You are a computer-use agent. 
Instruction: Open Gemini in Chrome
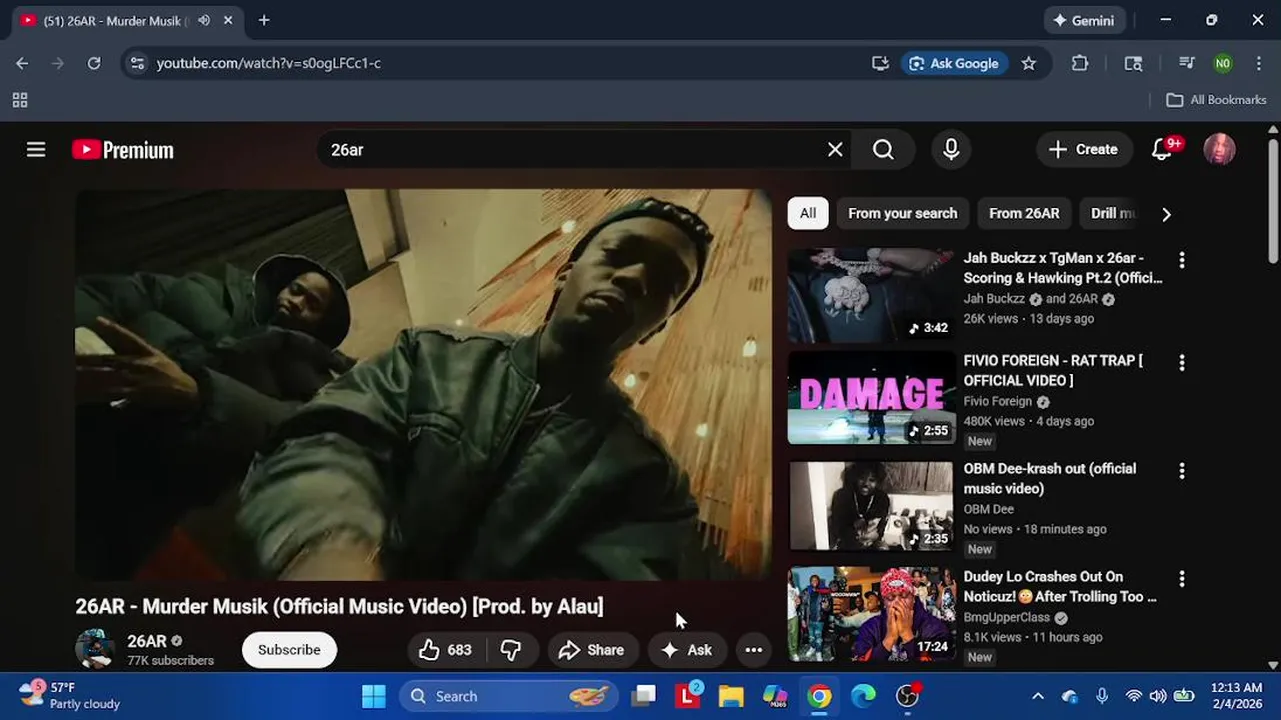click(1085, 20)
